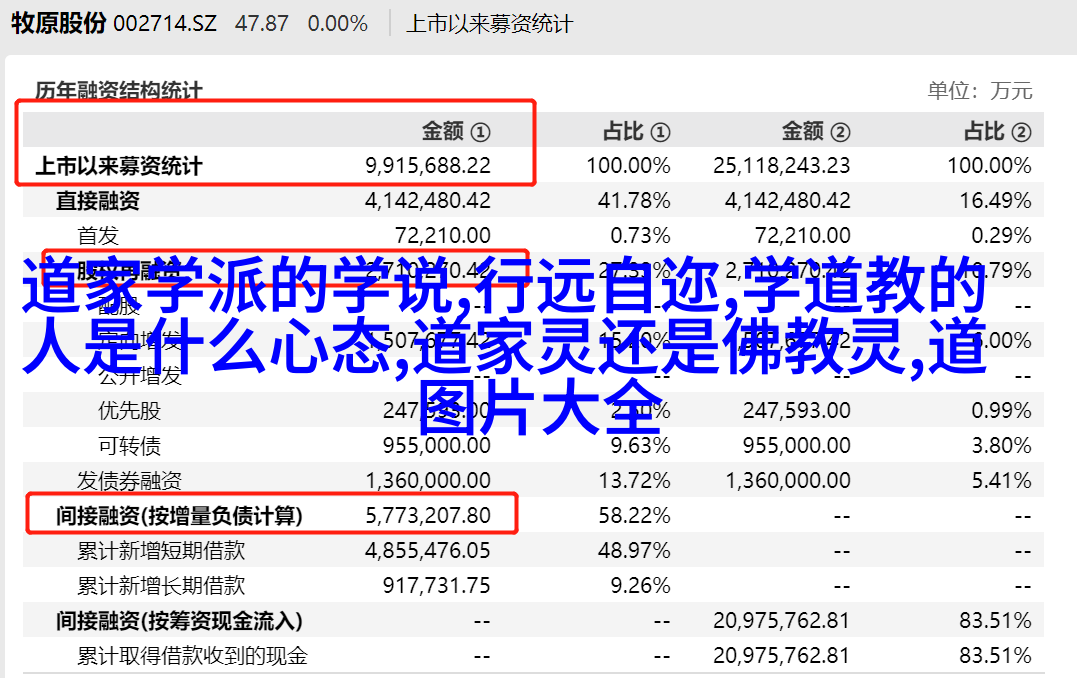
Task: Click the amount 4,855,476.05
Action: pos(428,551)
